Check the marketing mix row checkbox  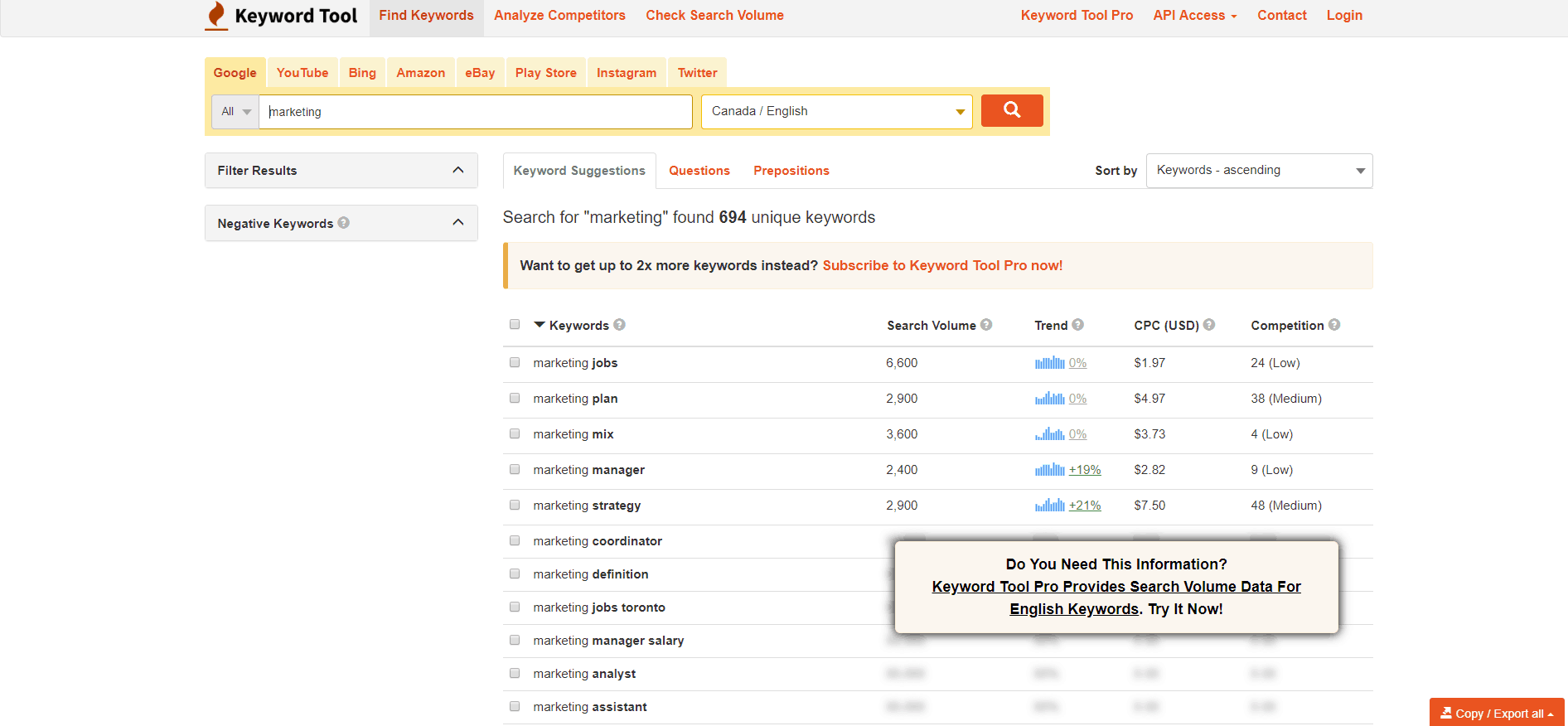[x=515, y=433]
